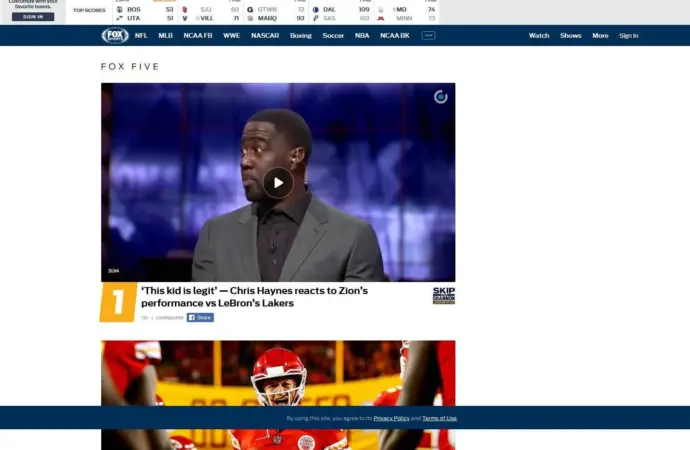Open the NFL section
The width and height of the screenshot is (690, 450).
(141, 36)
